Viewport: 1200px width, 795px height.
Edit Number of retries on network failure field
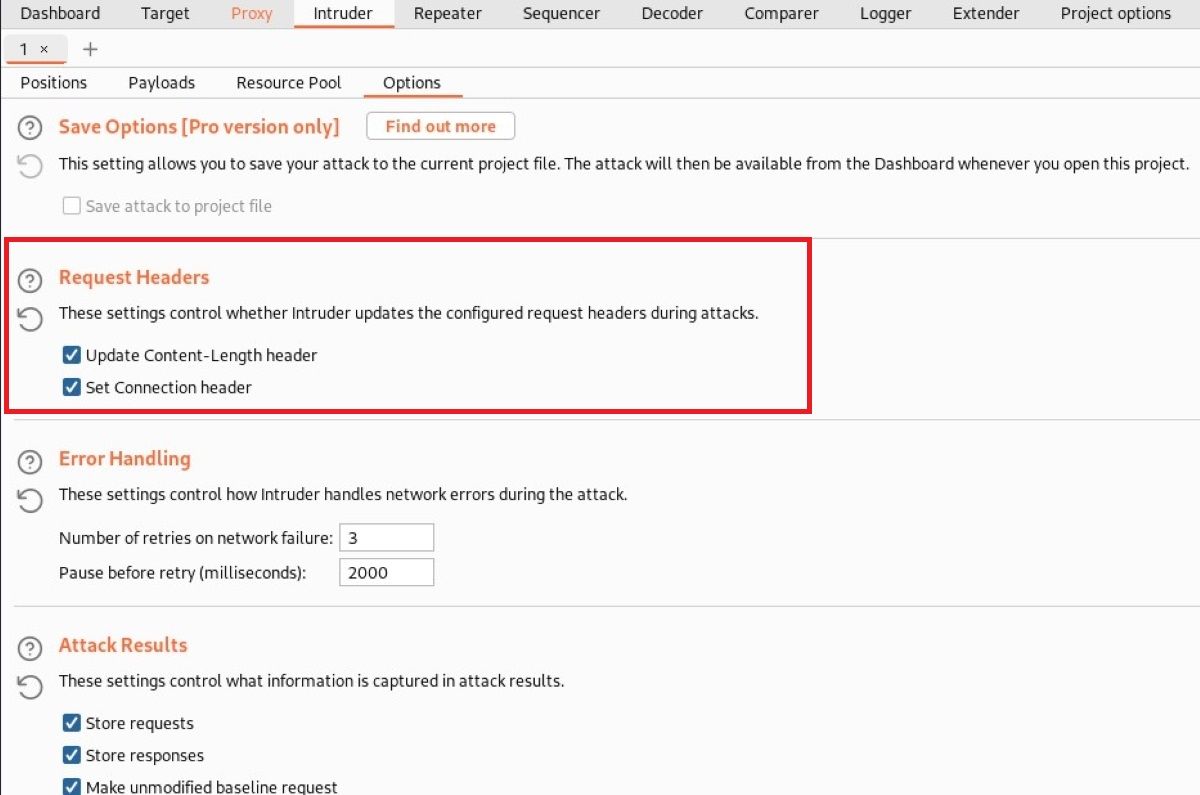click(x=387, y=538)
